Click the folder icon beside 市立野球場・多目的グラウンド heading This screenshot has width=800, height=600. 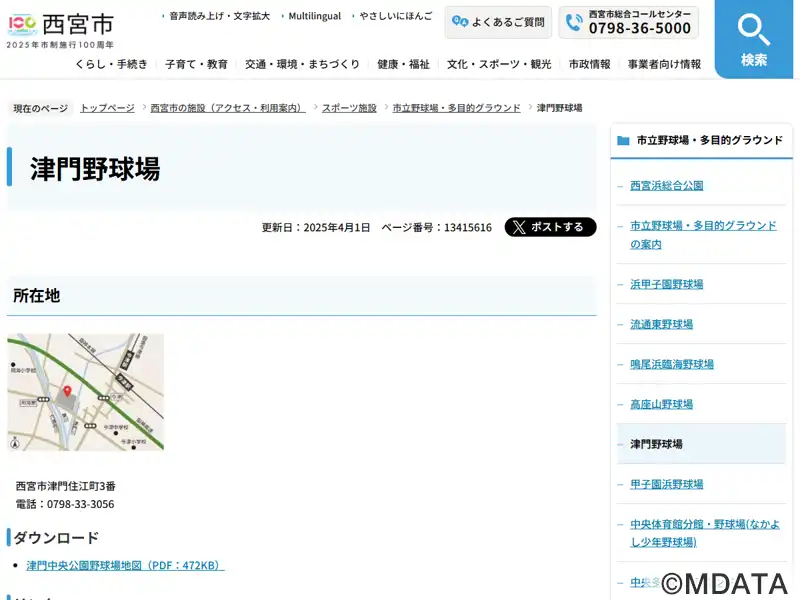pyautogui.click(x=623, y=140)
